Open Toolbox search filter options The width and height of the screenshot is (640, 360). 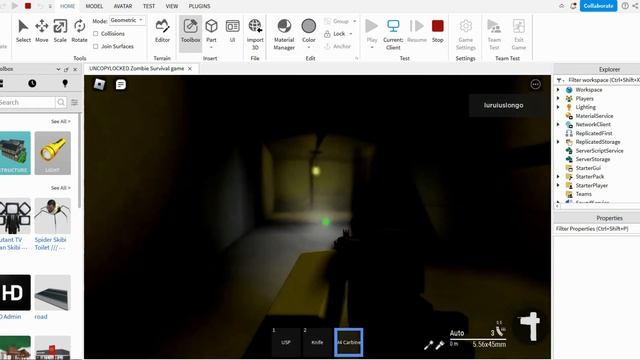[74, 102]
